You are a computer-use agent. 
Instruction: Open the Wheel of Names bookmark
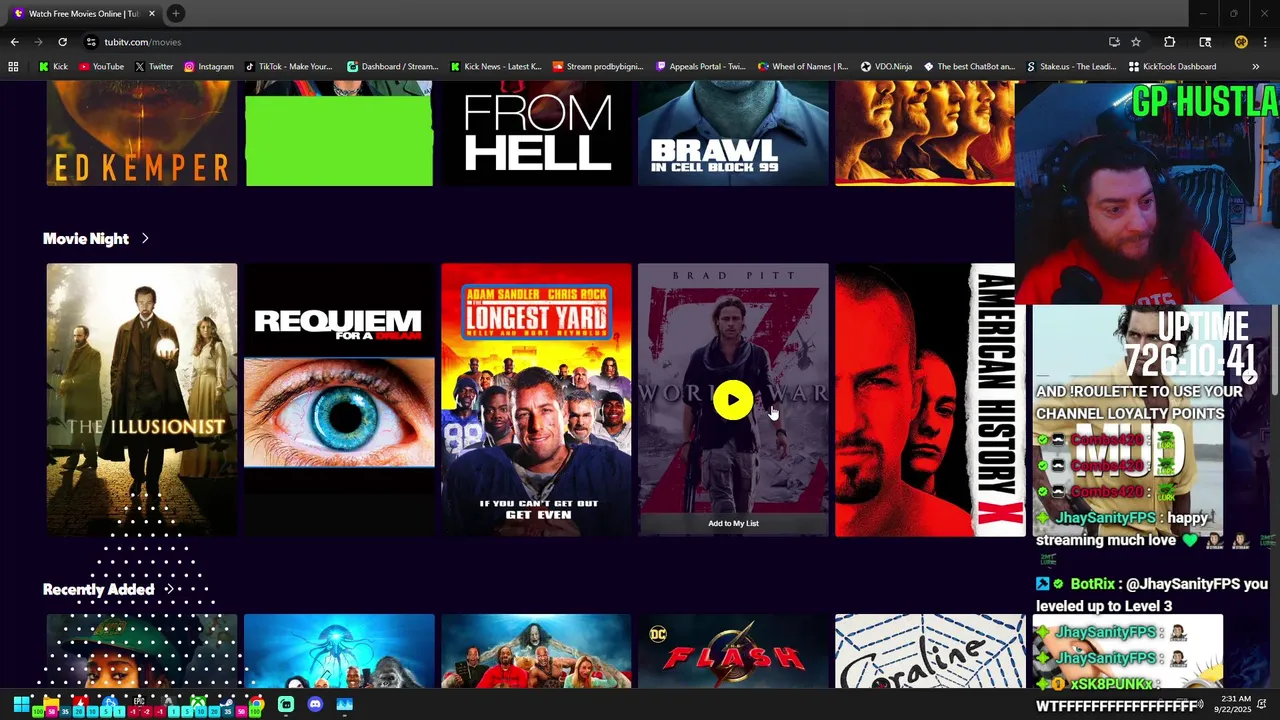click(803, 67)
